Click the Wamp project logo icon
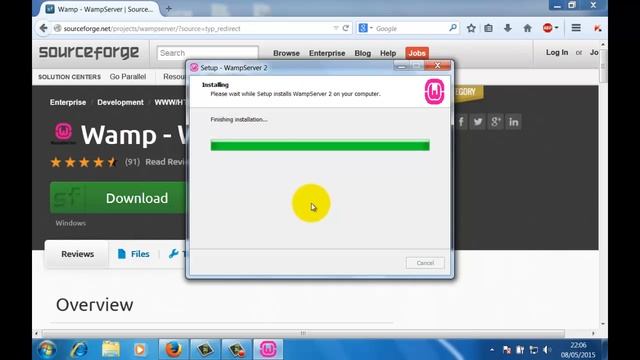The image size is (640, 360). tap(64, 133)
